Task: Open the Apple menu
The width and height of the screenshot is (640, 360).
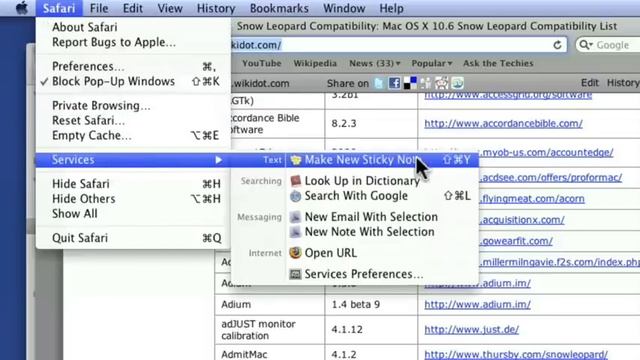Action: (22, 8)
